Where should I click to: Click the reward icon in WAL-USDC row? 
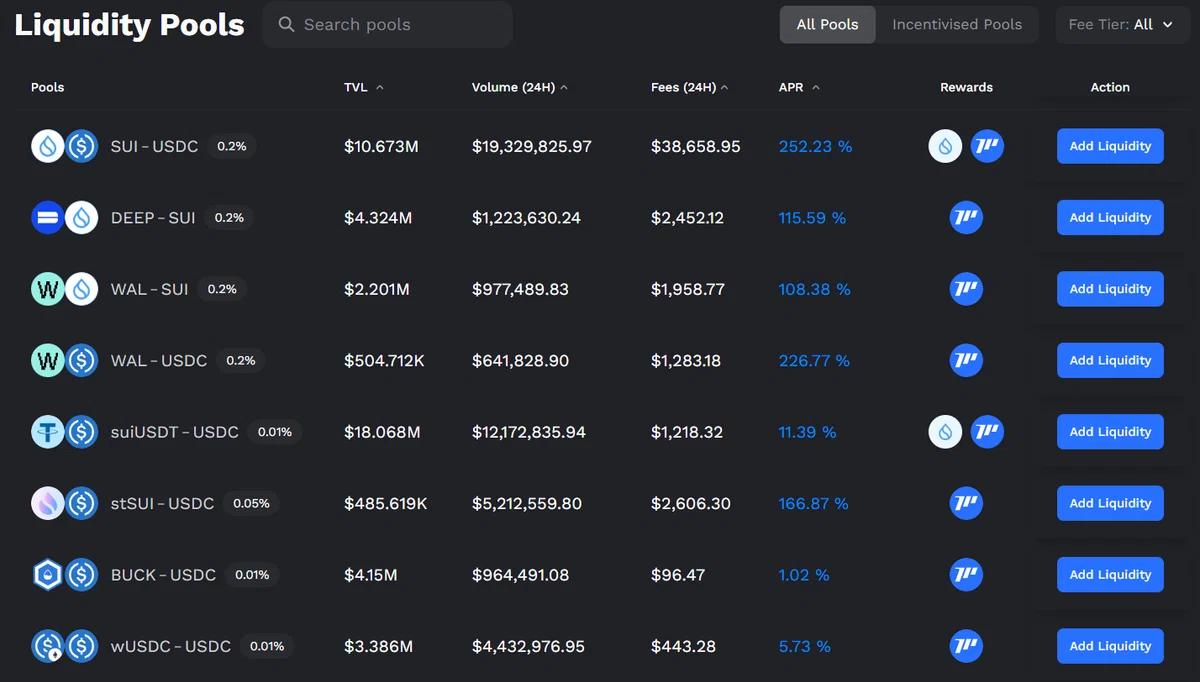[x=966, y=360]
